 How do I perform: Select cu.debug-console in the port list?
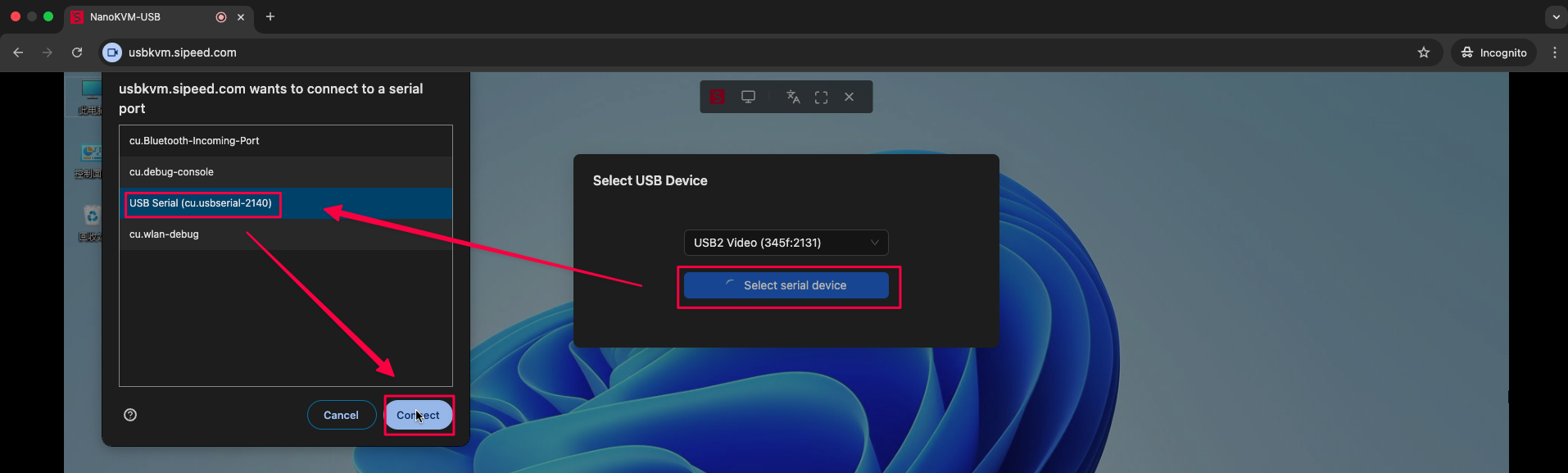[286, 172]
